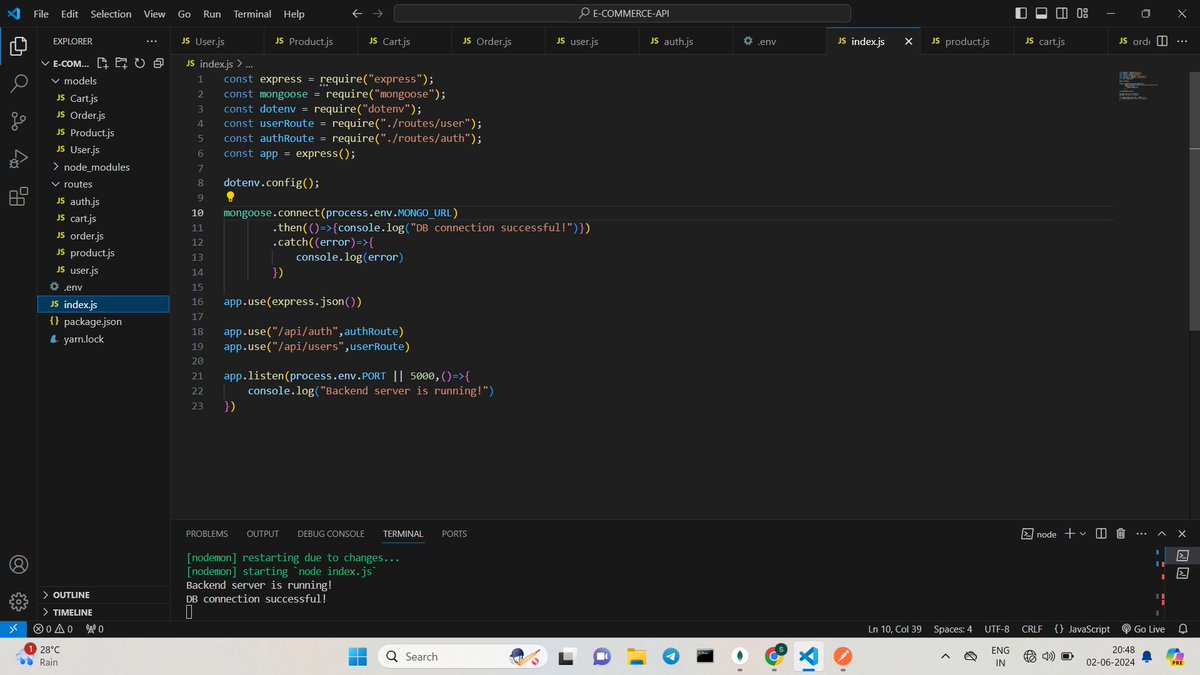Show hidden system tray icons
The image size is (1200, 675).
click(x=945, y=656)
